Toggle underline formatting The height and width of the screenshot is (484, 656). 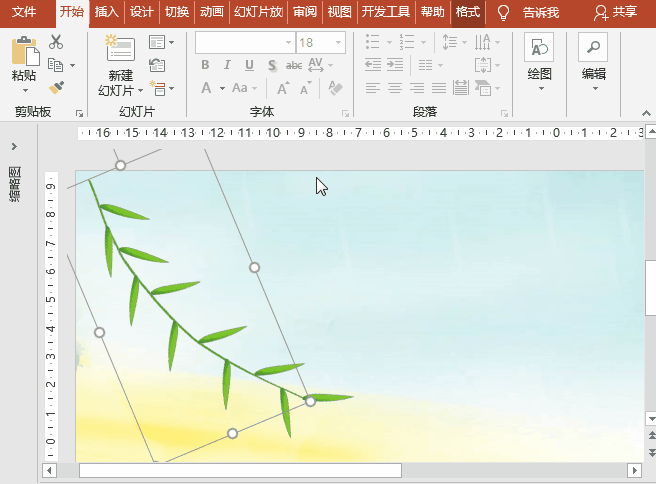pos(249,65)
